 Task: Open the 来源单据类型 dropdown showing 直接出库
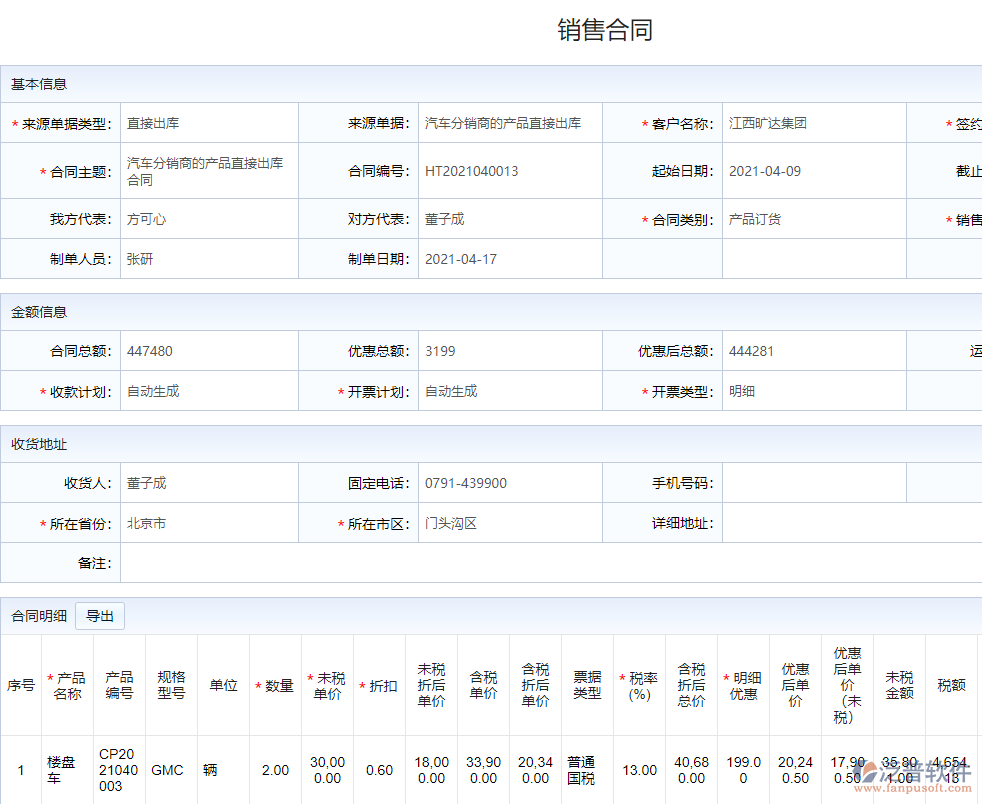click(x=210, y=122)
